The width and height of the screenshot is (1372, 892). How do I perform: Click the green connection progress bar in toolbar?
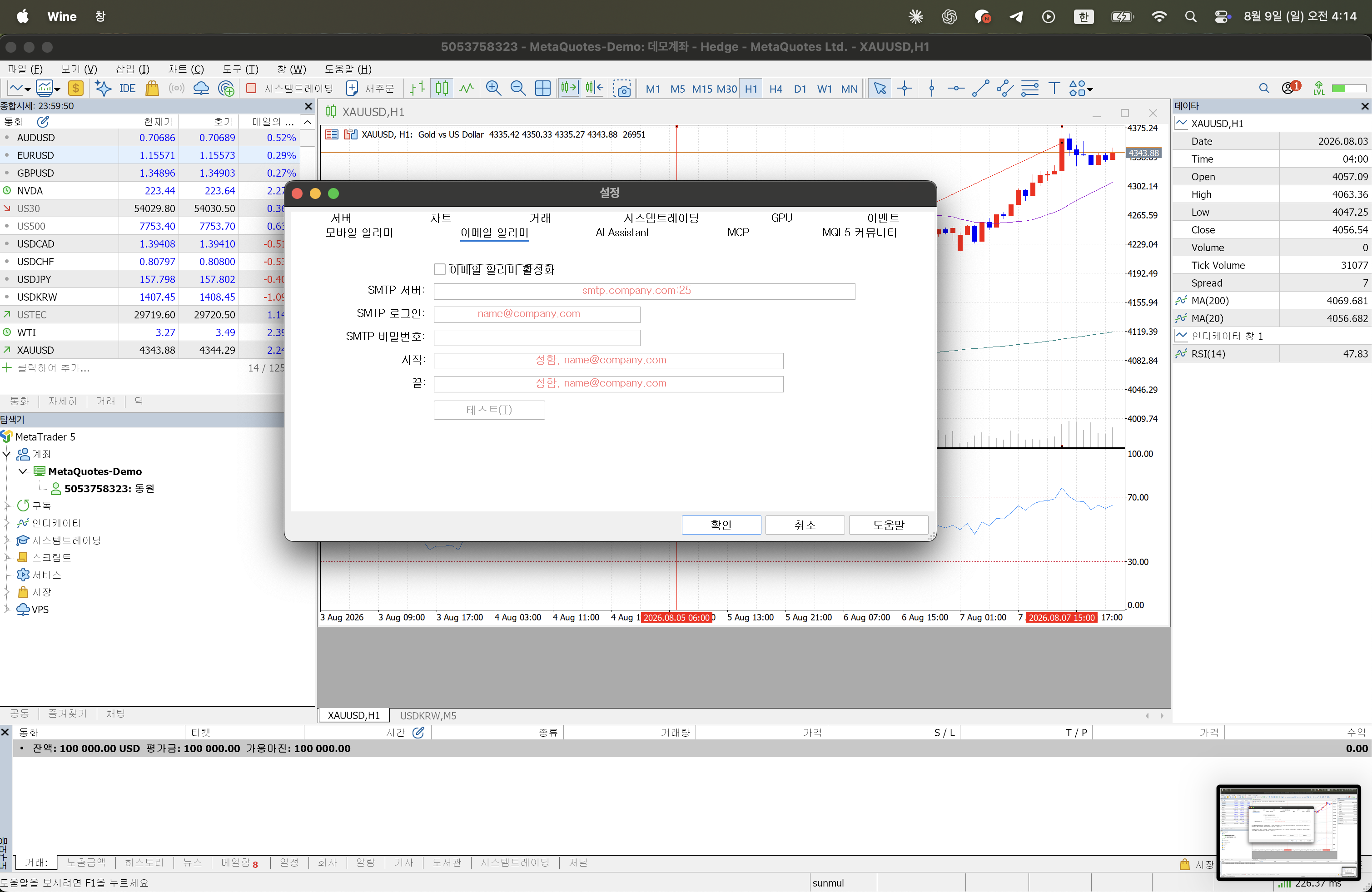tap(1349, 88)
